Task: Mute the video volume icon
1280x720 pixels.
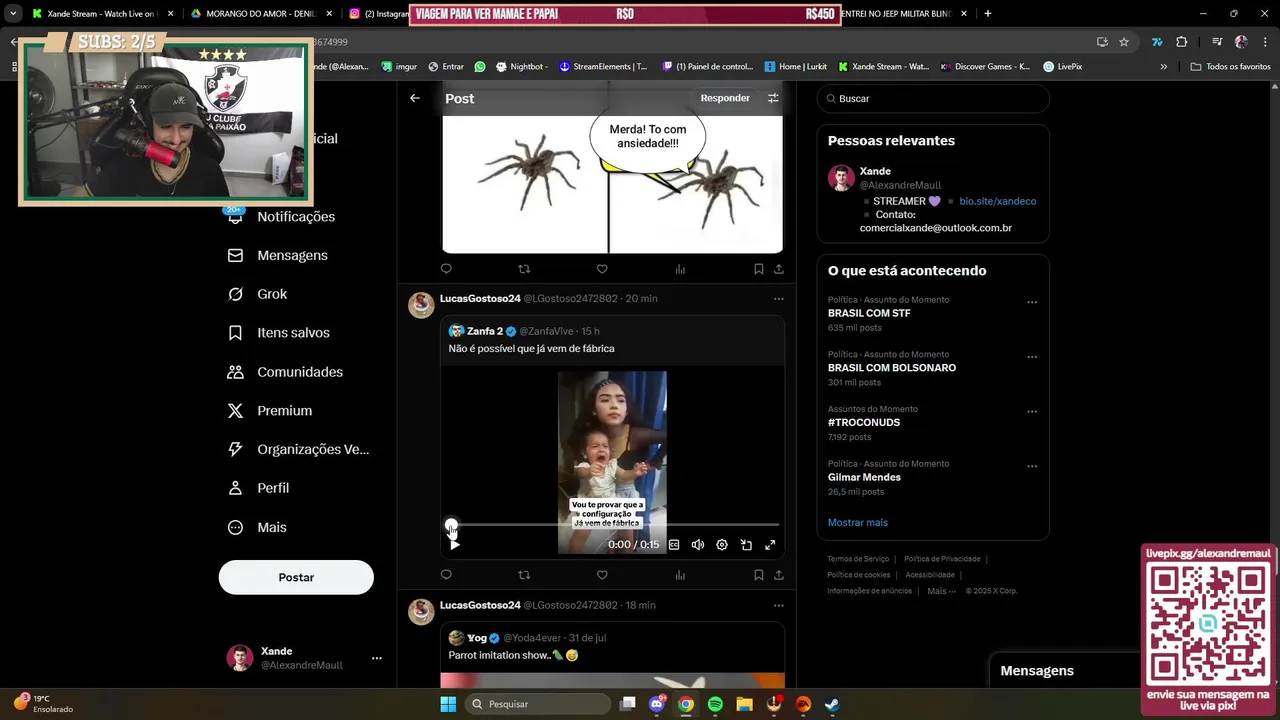Action: pos(698,545)
